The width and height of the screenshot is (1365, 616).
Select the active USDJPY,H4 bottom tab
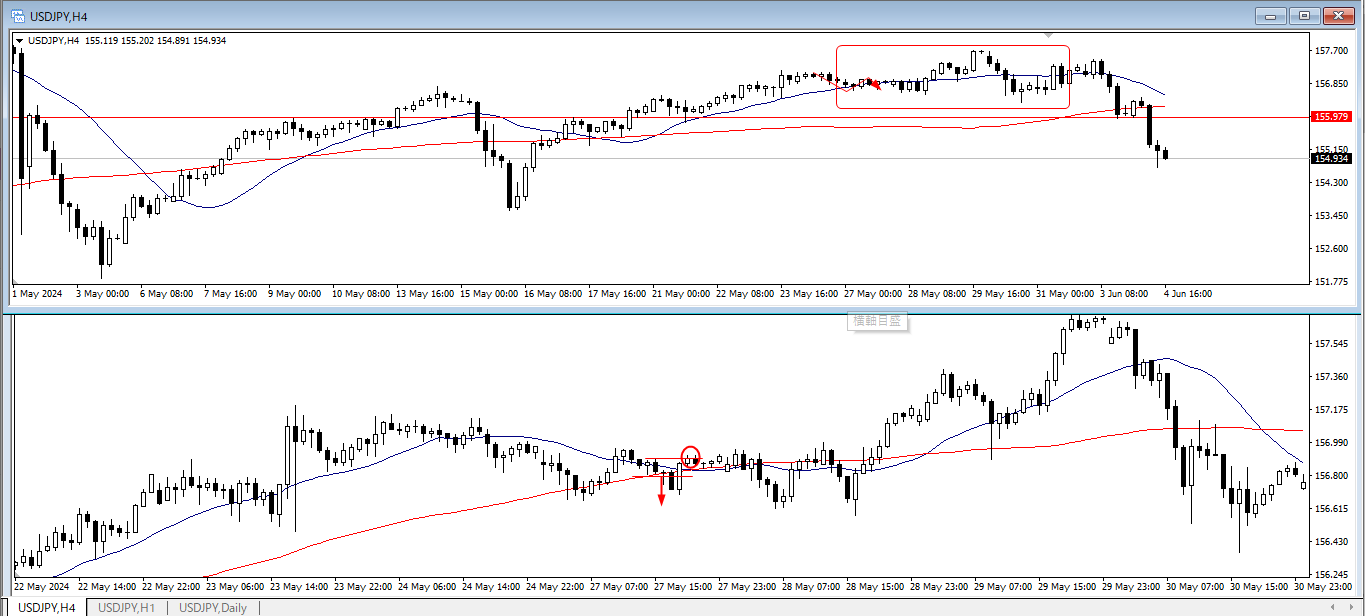click(47, 608)
